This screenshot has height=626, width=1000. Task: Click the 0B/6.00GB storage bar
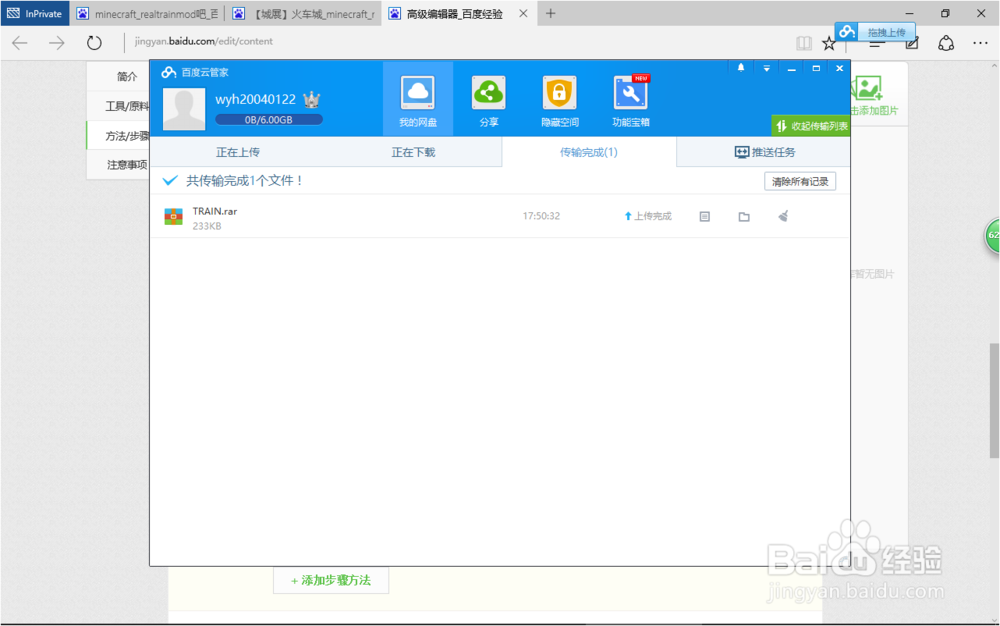click(x=268, y=120)
